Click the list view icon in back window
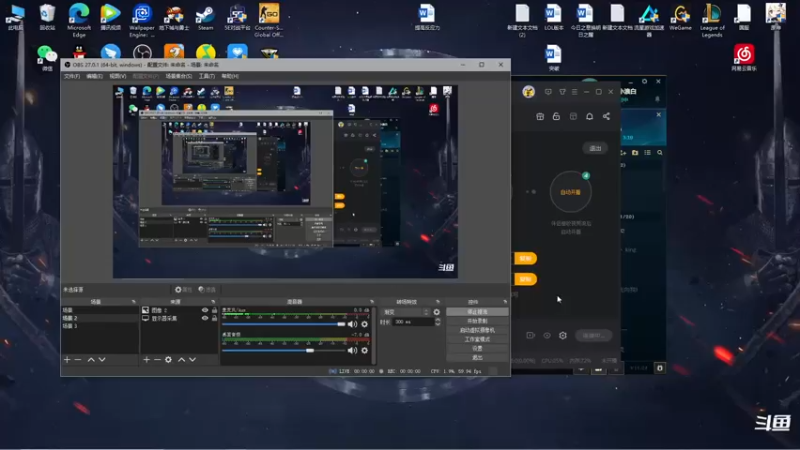 click(647, 153)
